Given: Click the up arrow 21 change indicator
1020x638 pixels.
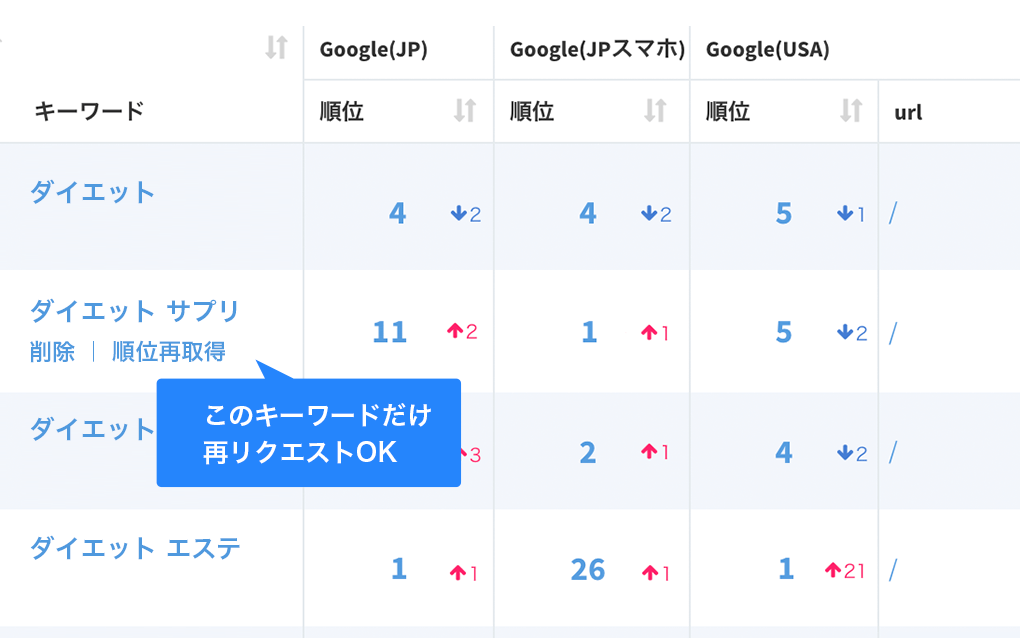Looking at the screenshot, I should point(845,570).
